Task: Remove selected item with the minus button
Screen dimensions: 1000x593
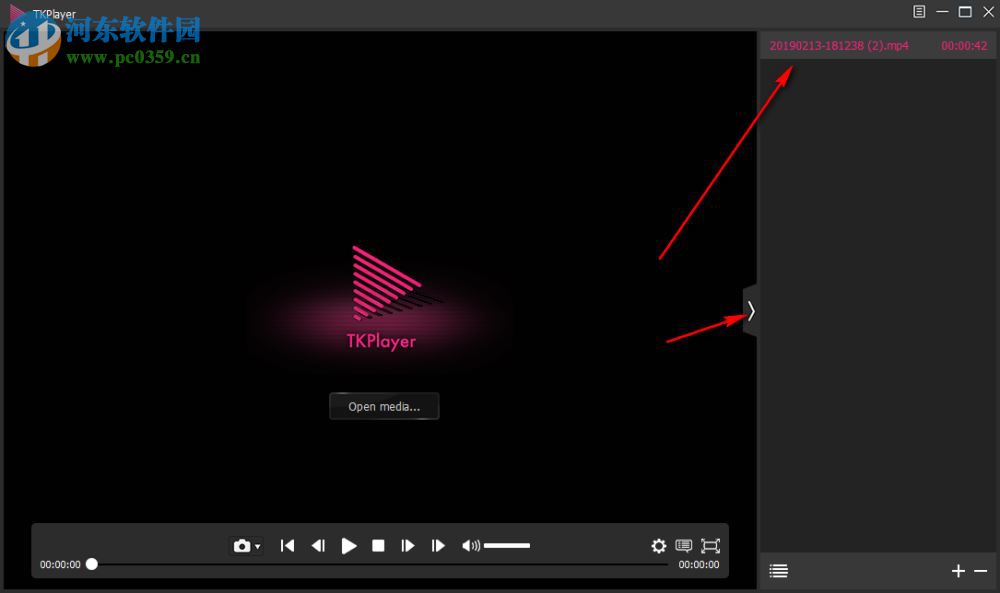Action: [x=982, y=571]
